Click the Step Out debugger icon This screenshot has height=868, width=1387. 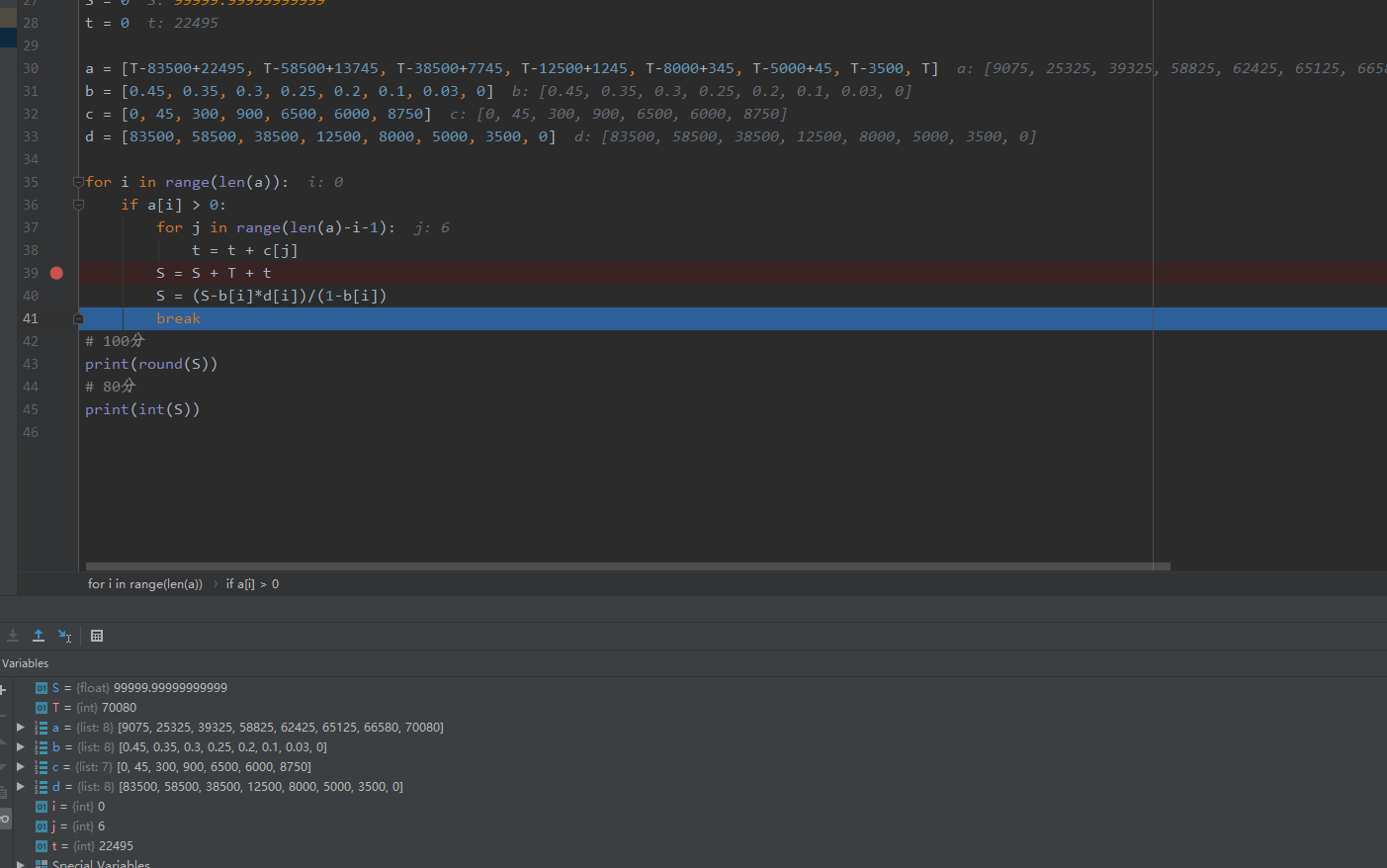pyautogui.click(x=39, y=636)
